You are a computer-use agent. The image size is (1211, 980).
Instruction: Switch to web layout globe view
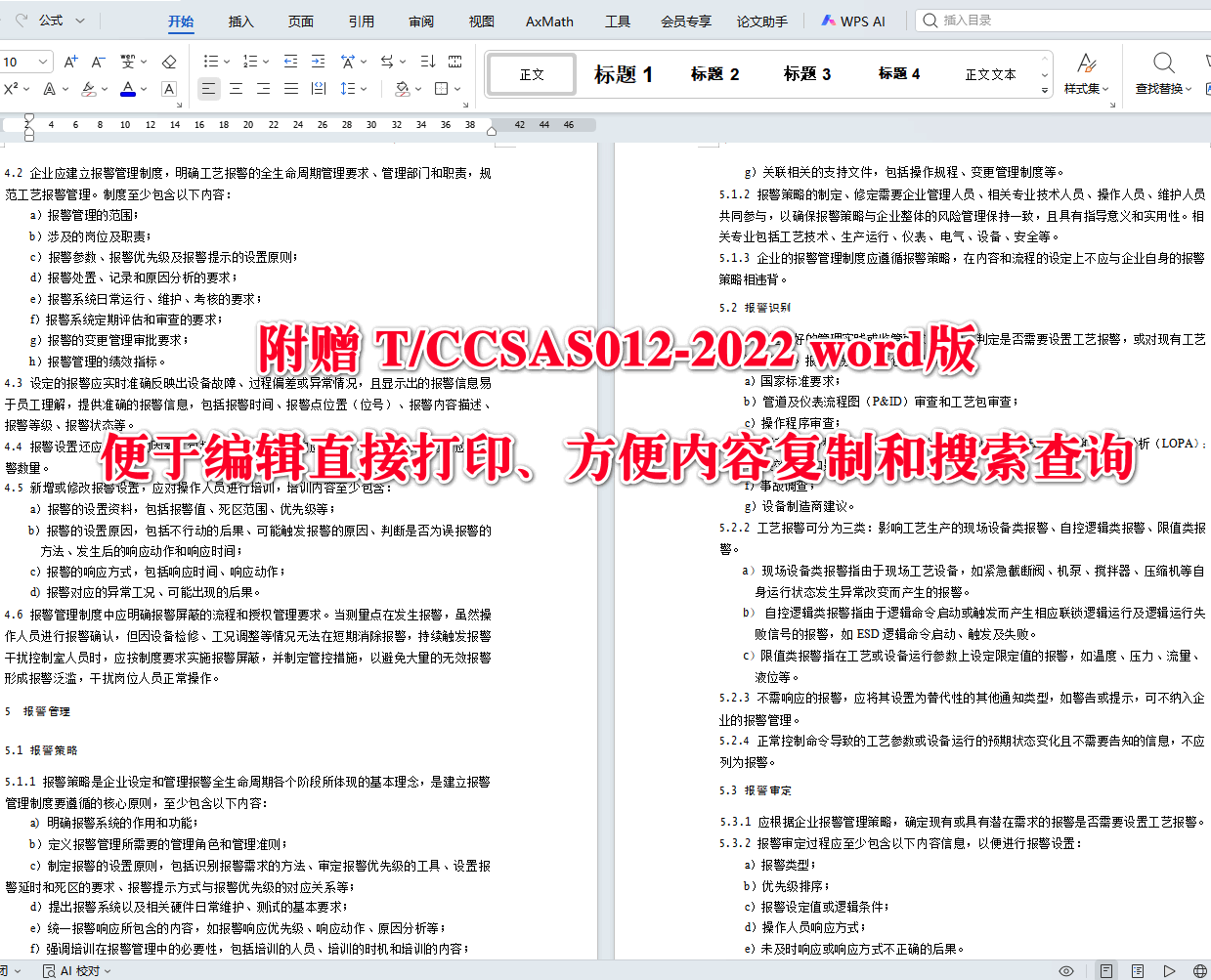[1199, 971]
